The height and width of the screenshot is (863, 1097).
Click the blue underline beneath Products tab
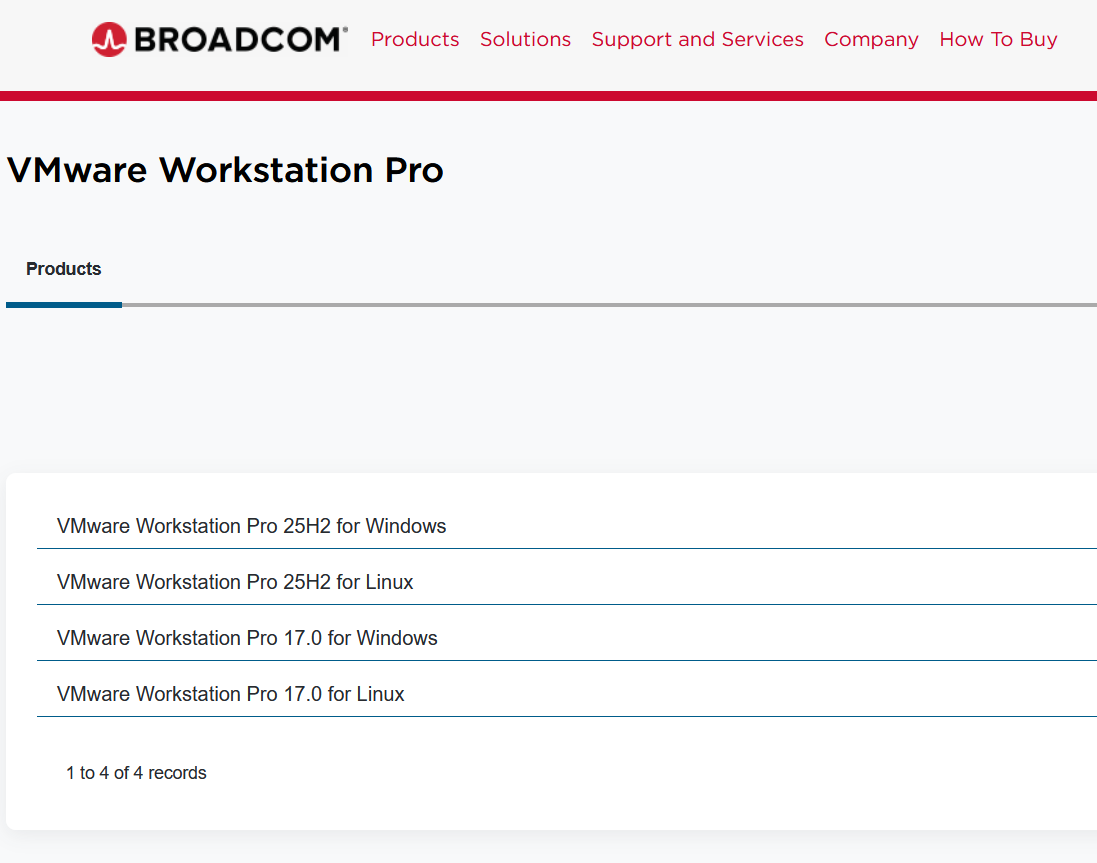[x=64, y=304]
